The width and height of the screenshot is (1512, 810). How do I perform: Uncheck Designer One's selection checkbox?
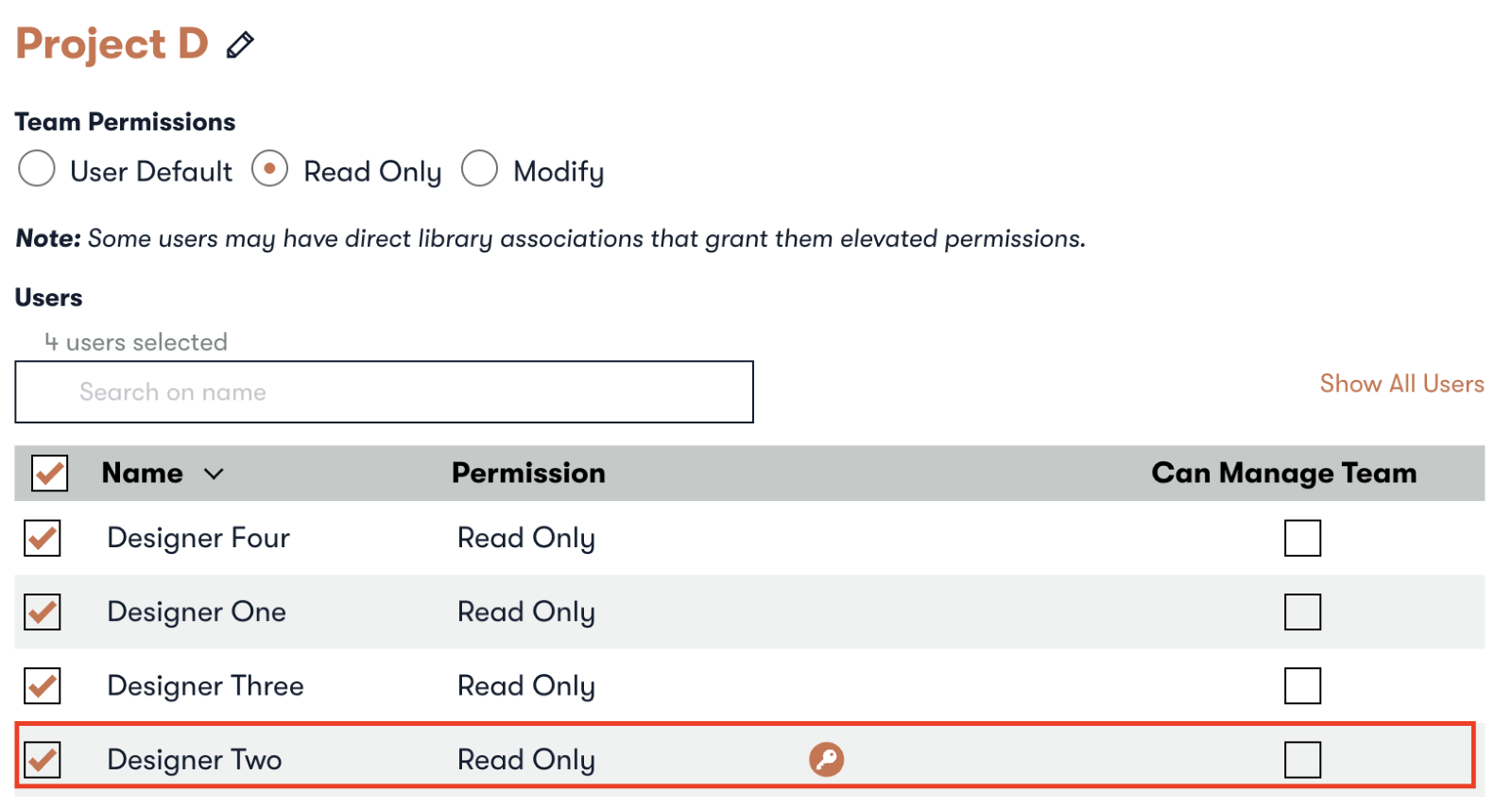(43, 612)
